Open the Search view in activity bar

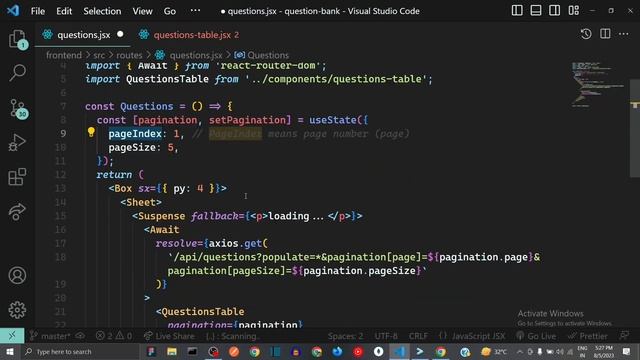[x=17, y=73]
